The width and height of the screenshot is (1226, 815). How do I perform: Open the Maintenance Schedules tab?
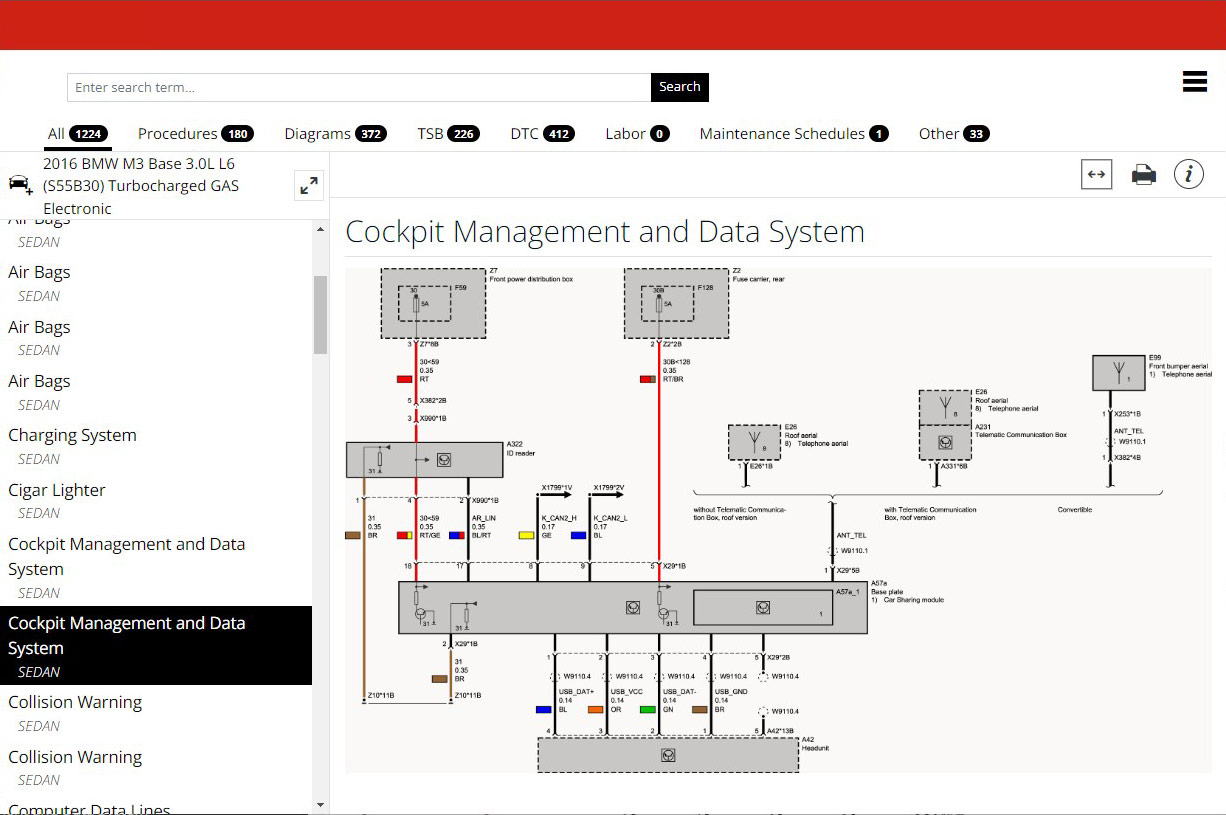(793, 134)
